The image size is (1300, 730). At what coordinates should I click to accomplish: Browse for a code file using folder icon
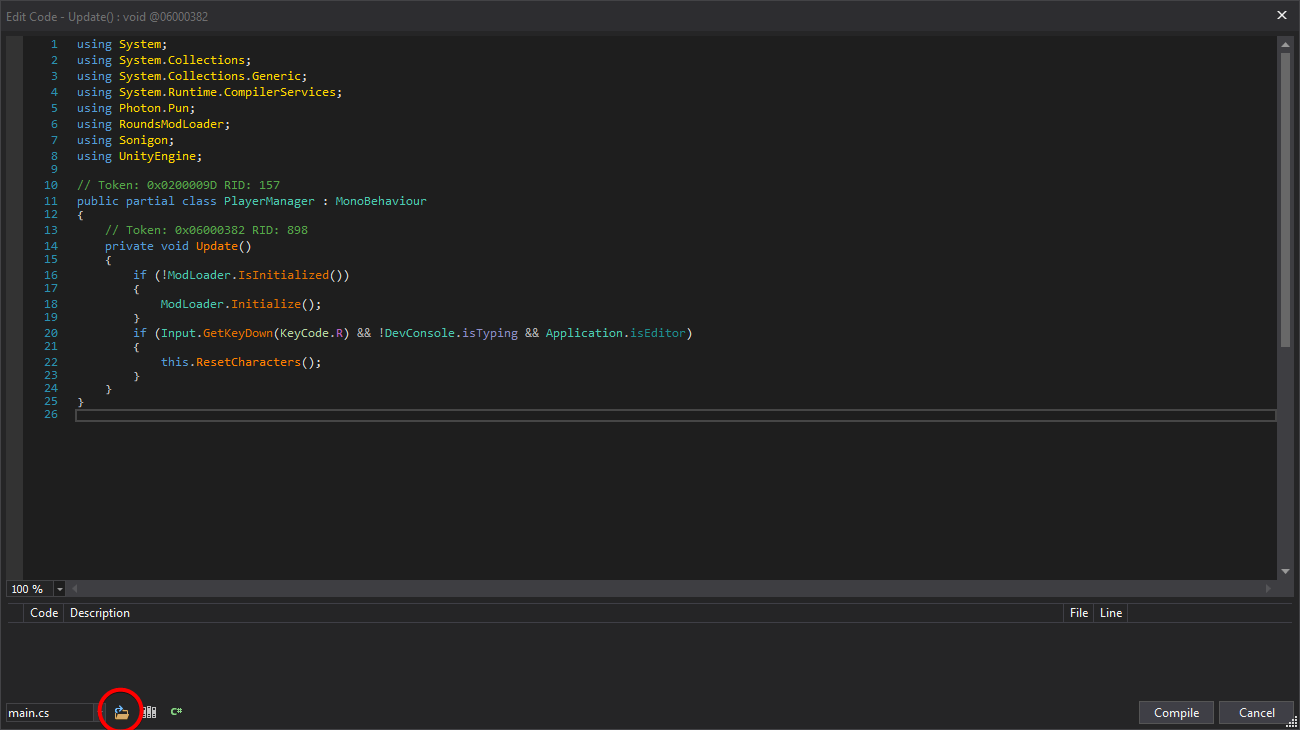tap(120, 711)
